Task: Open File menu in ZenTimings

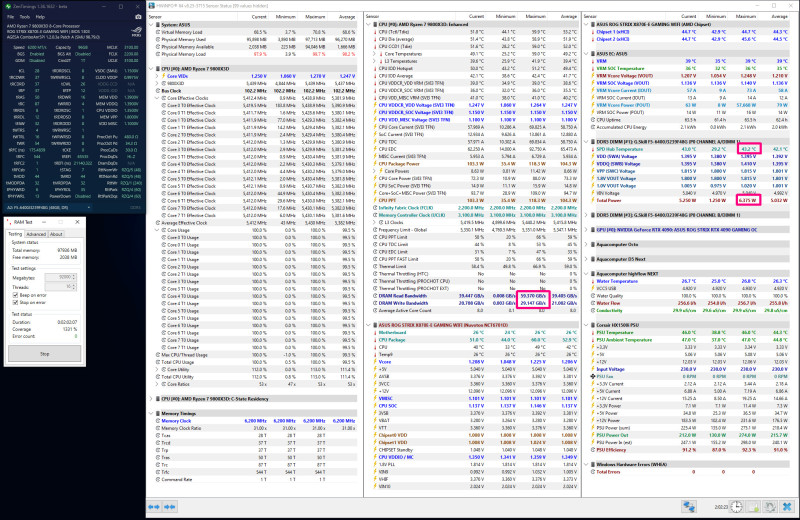Action: point(10,17)
